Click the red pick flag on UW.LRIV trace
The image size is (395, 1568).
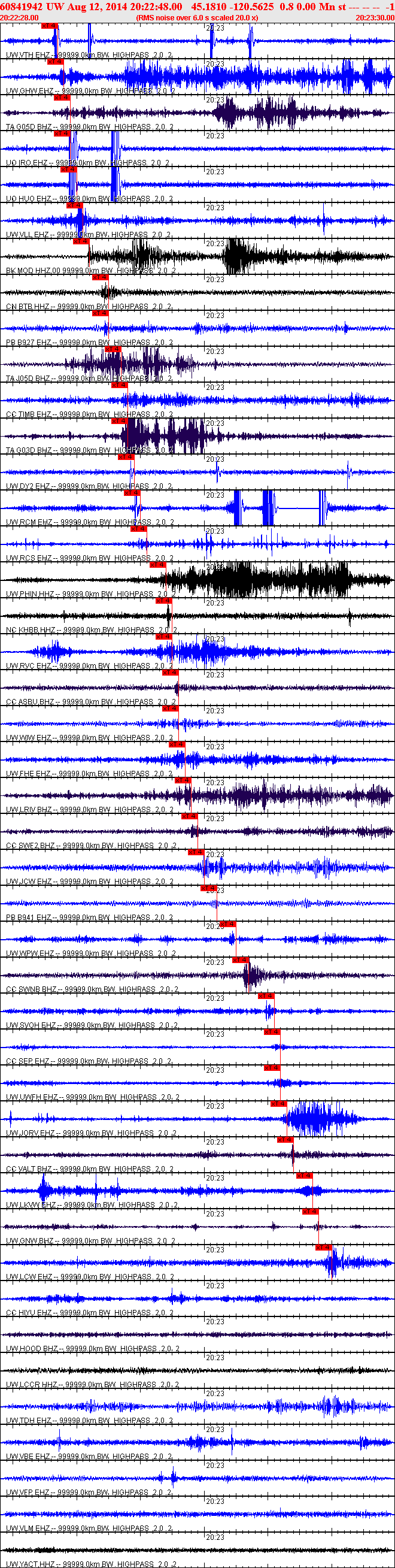(x=183, y=780)
